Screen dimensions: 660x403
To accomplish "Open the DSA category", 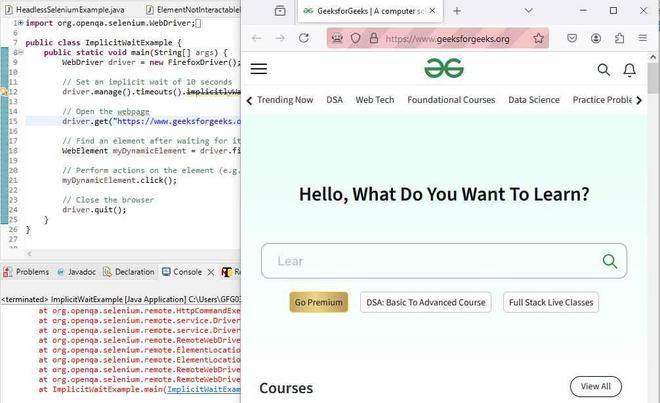I will pos(334,100).
